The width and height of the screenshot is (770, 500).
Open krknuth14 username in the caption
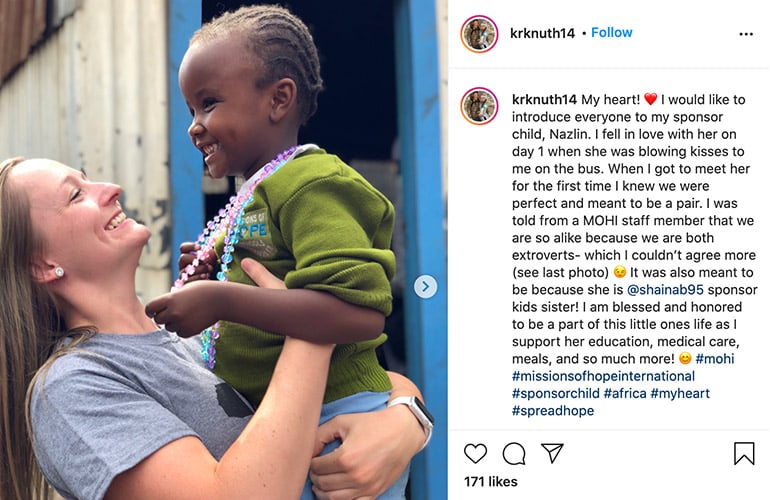point(544,100)
